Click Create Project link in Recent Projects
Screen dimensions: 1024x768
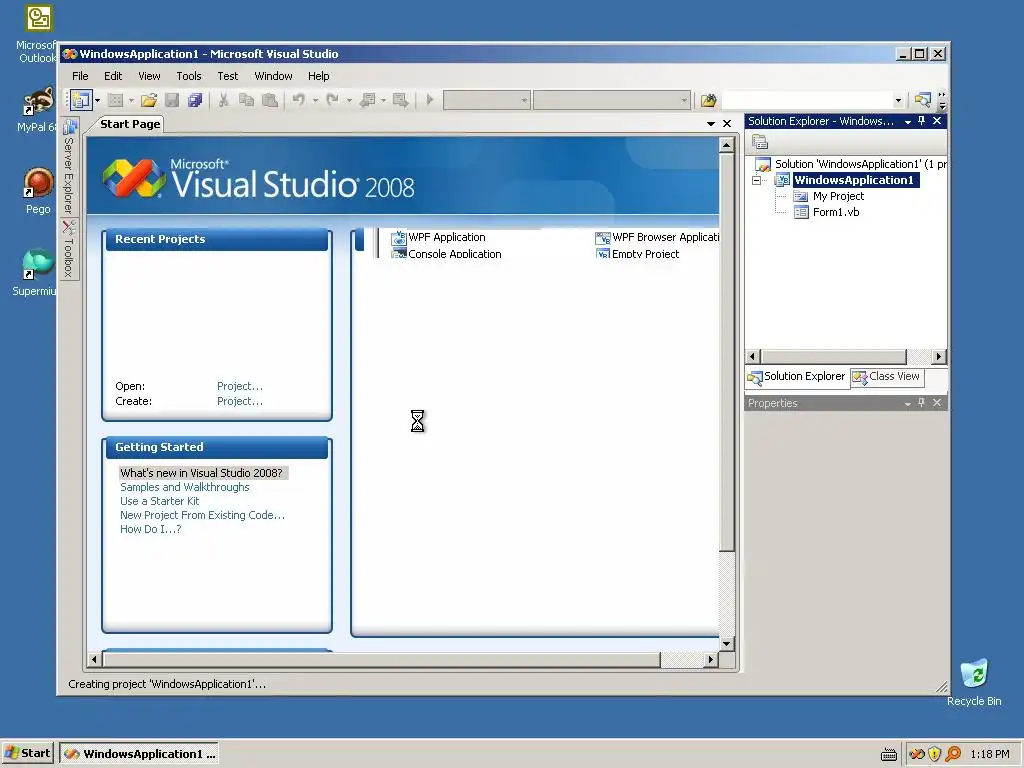[x=240, y=401]
